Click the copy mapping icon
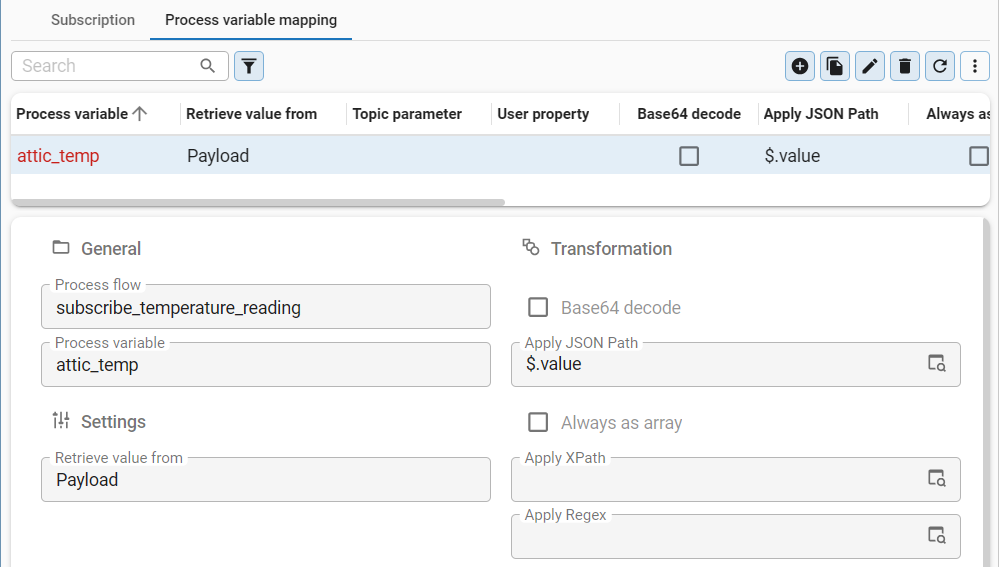Image resolution: width=999 pixels, height=567 pixels. click(x=835, y=66)
